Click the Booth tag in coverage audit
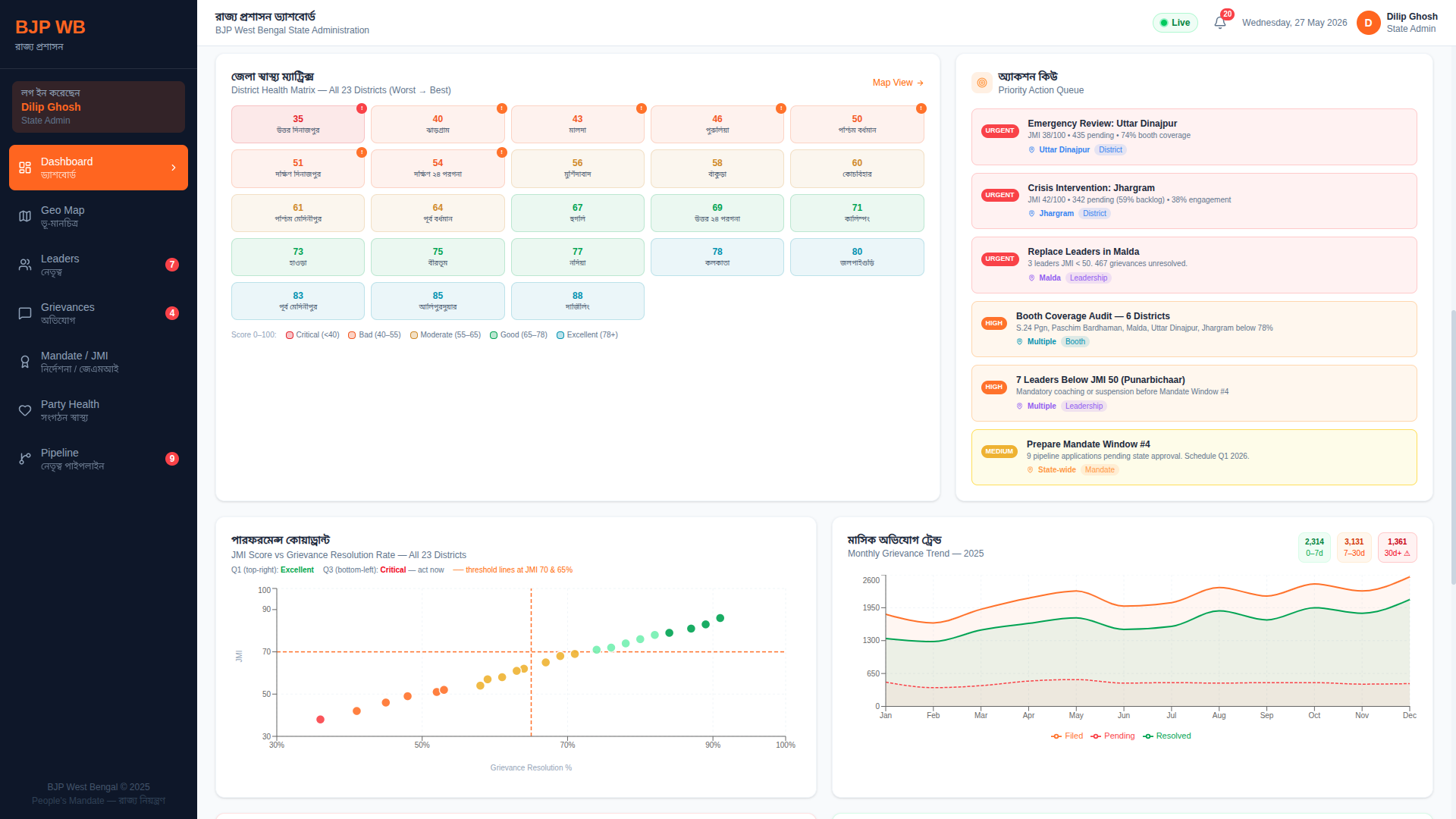The height and width of the screenshot is (819, 1456). 1075,342
